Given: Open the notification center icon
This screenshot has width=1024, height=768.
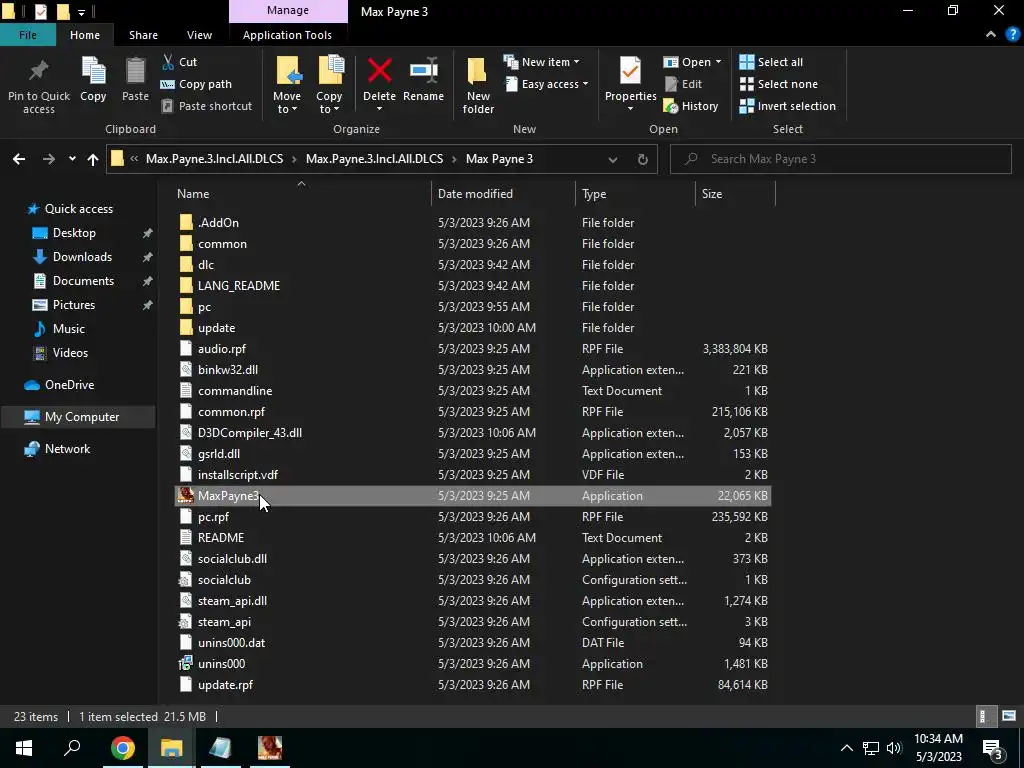Looking at the screenshot, I should point(993,748).
